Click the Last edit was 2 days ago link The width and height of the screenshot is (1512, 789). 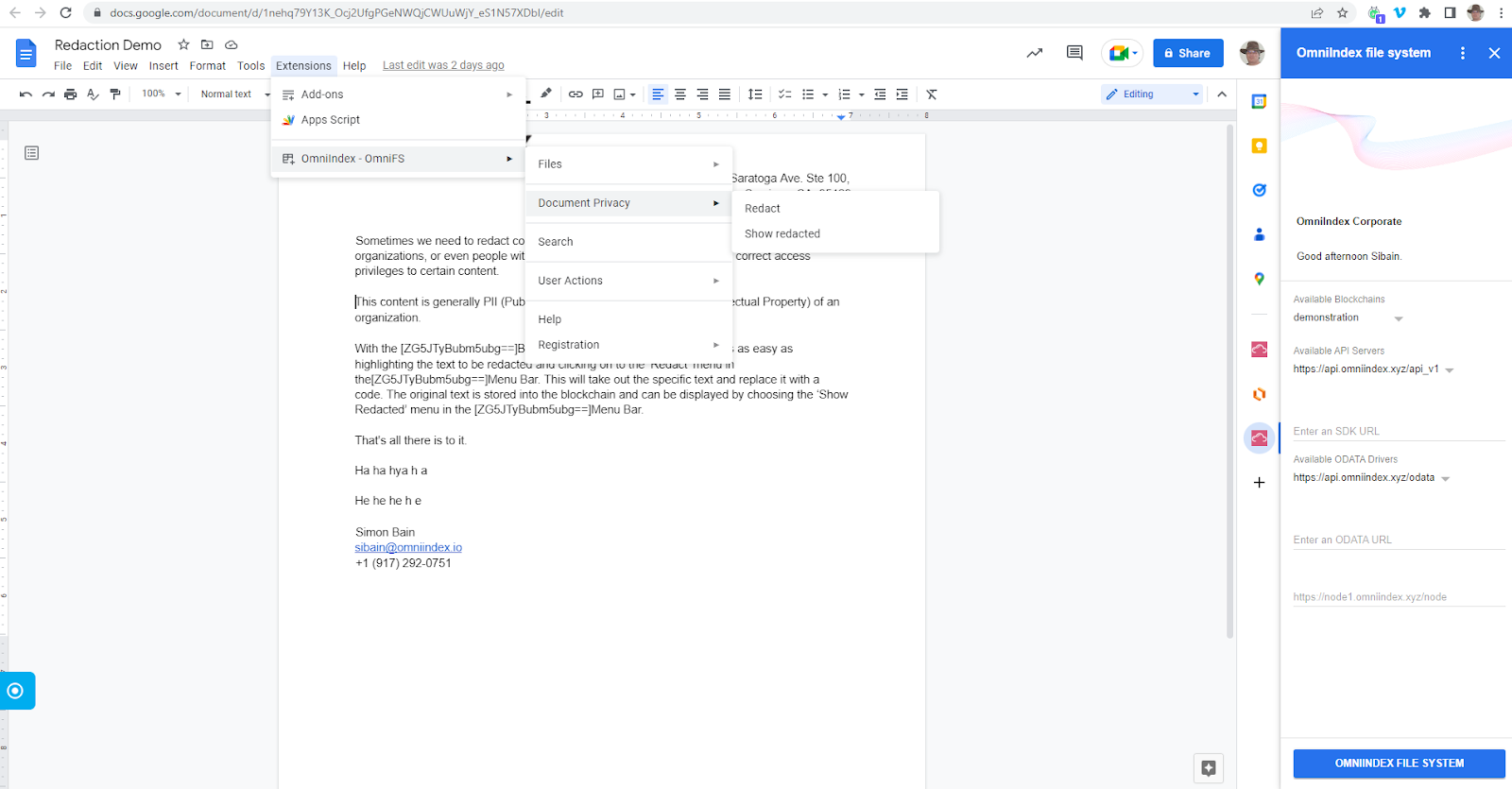coord(443,66)
